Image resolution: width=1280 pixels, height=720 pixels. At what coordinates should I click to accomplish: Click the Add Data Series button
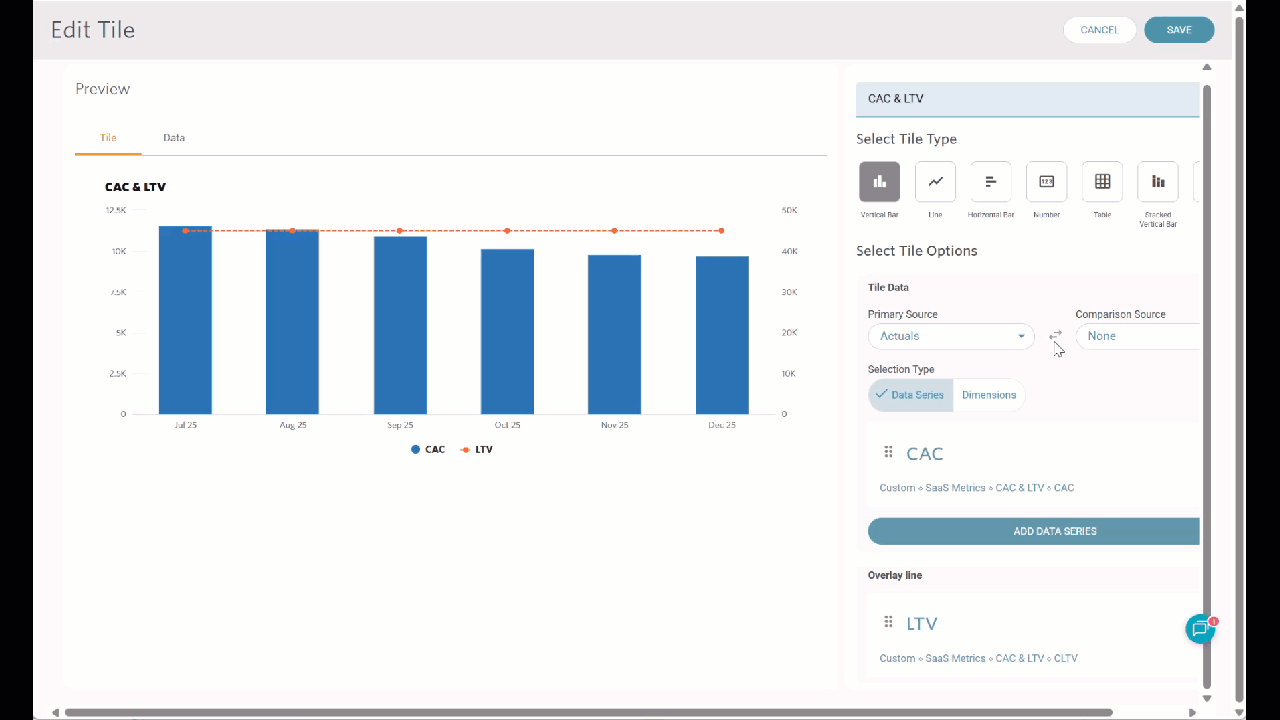coord(1034,531)
